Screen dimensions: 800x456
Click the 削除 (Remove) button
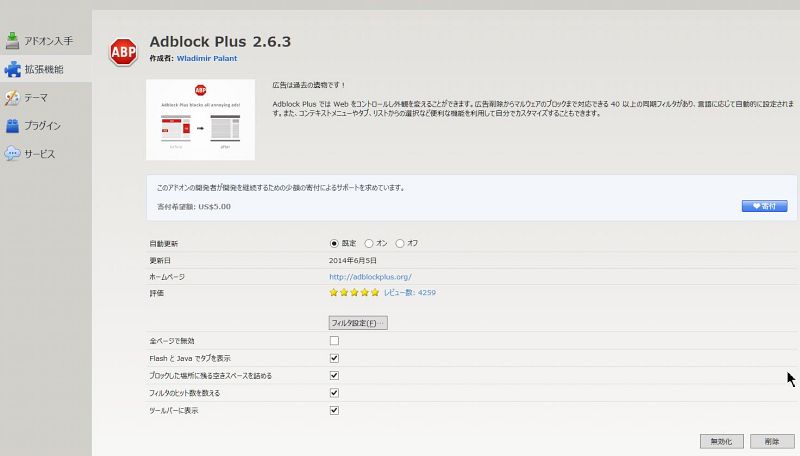[772, 441]
